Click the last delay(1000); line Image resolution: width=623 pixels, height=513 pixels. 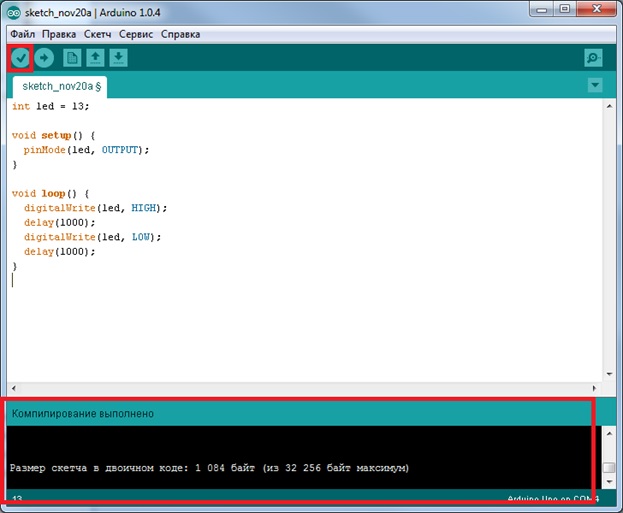[x=60, y=252]
